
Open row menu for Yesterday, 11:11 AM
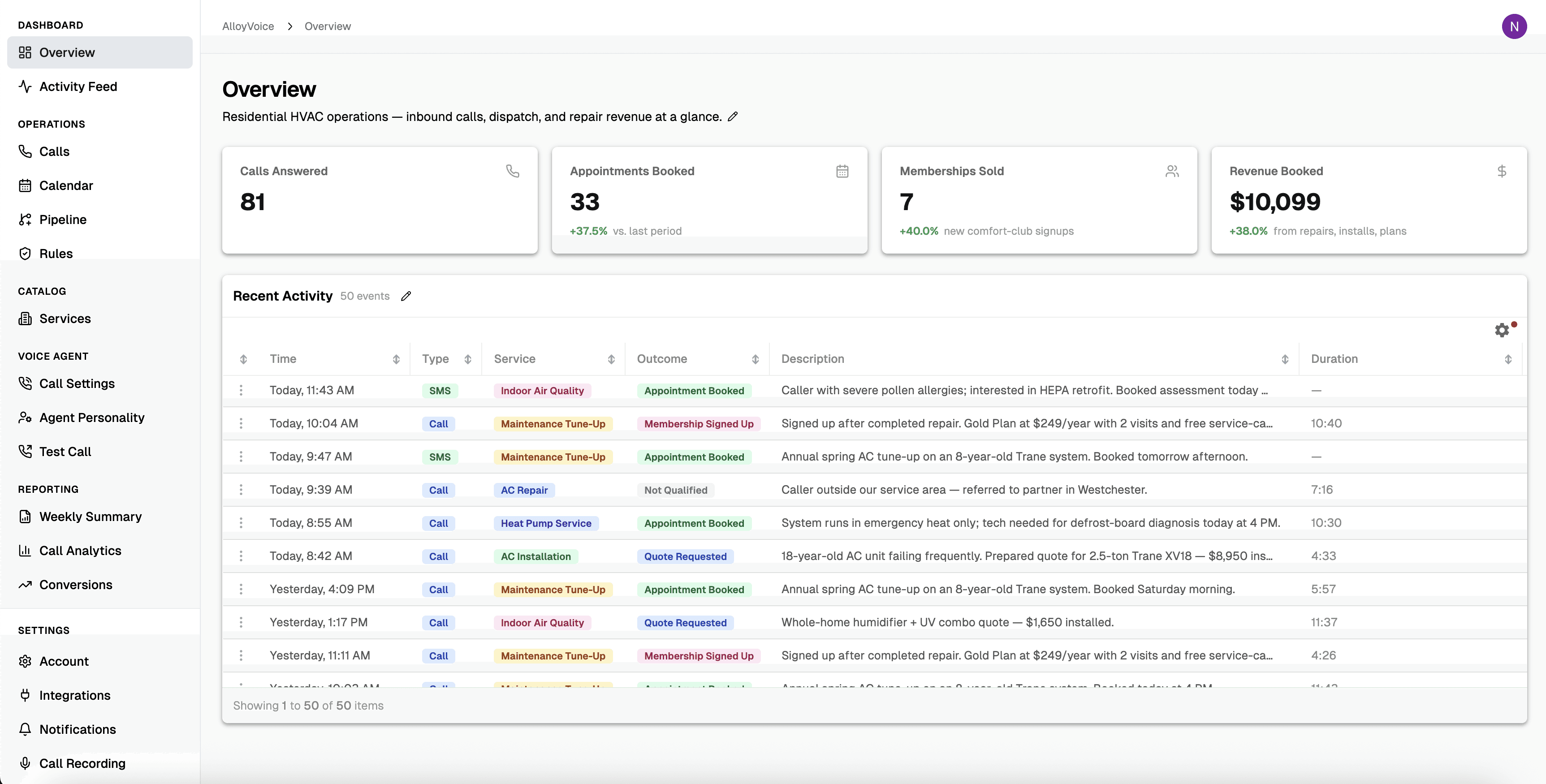pos(241,655)
